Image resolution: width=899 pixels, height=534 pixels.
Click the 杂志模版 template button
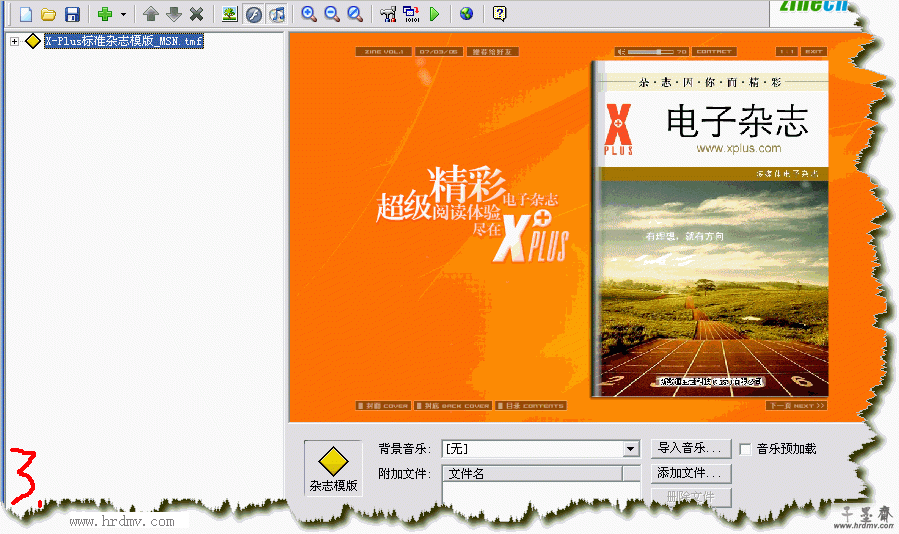pyautogui.click(x=333, y=468)
